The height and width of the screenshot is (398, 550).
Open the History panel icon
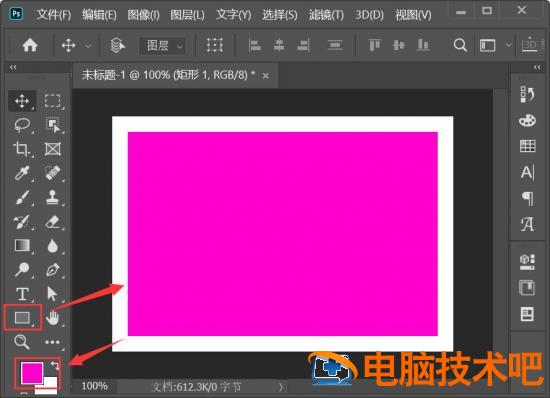point(527,94)
